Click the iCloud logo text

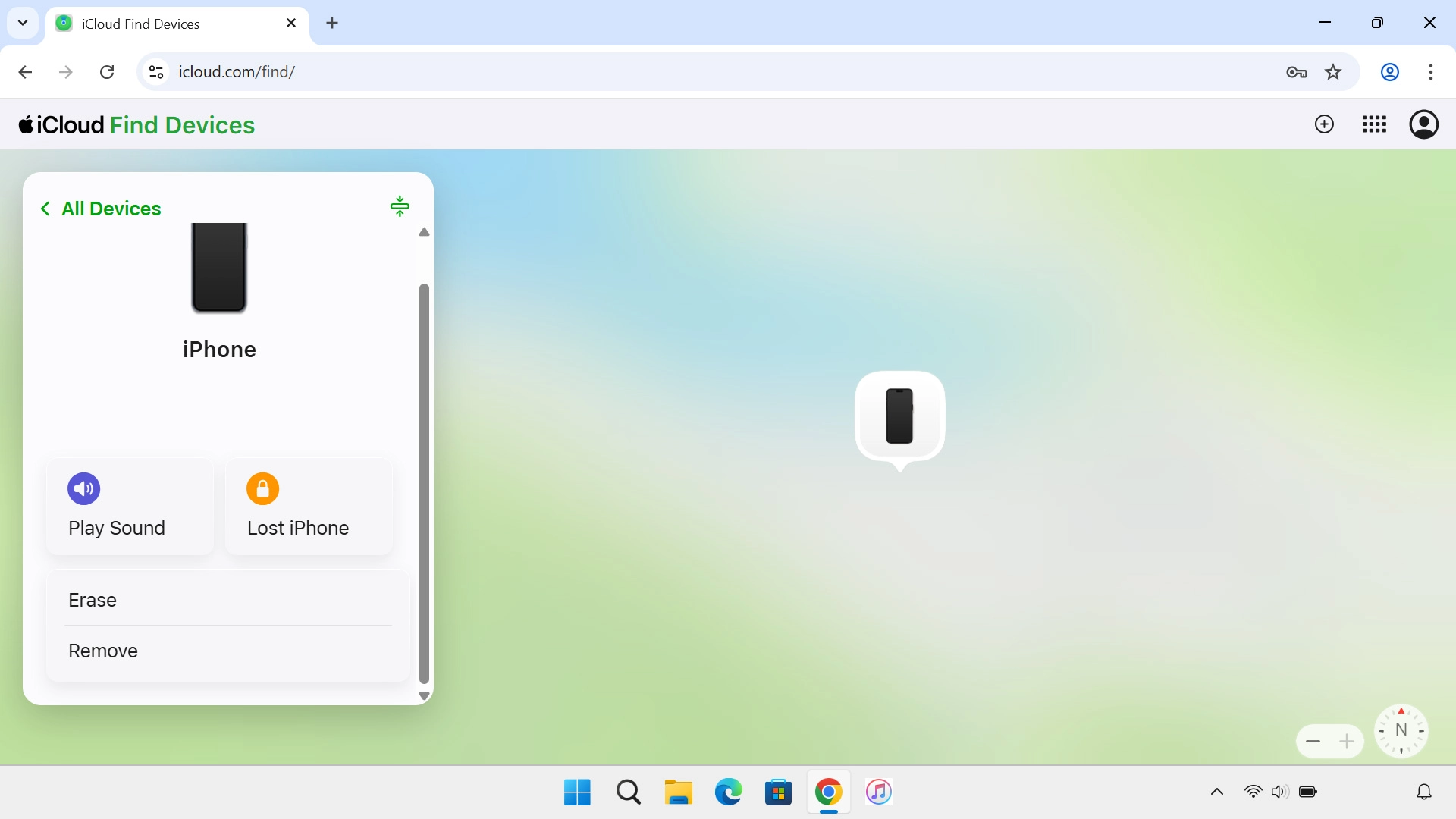pos(61,125)
